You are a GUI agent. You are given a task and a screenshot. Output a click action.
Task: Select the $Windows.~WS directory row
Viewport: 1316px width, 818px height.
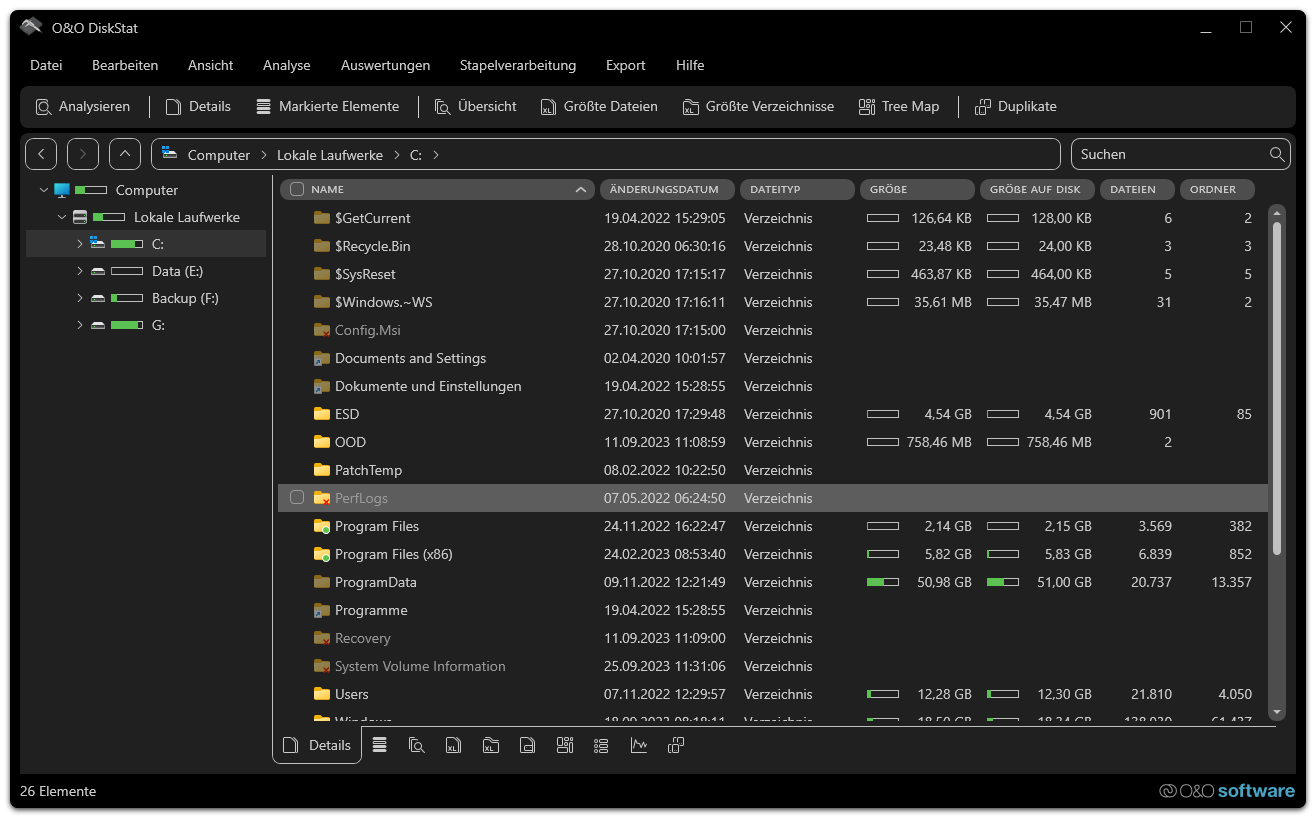click(772, 302)
